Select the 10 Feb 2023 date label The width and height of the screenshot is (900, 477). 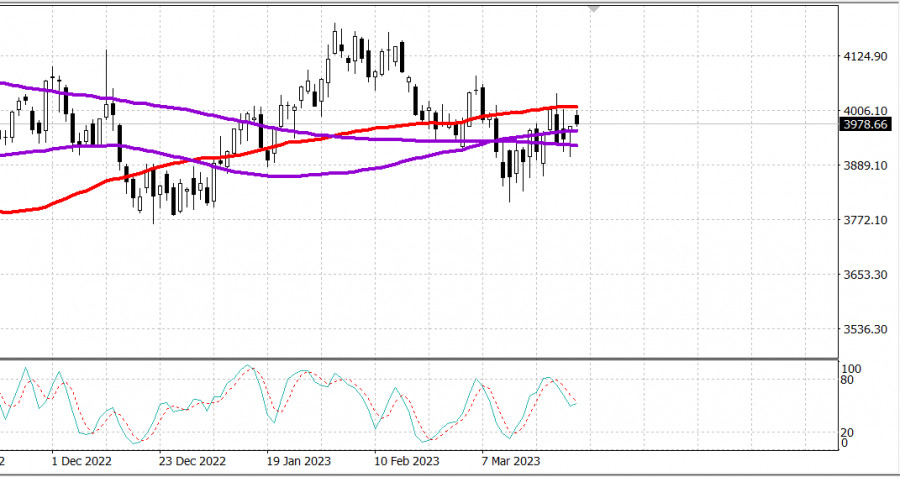pos(407,462)
